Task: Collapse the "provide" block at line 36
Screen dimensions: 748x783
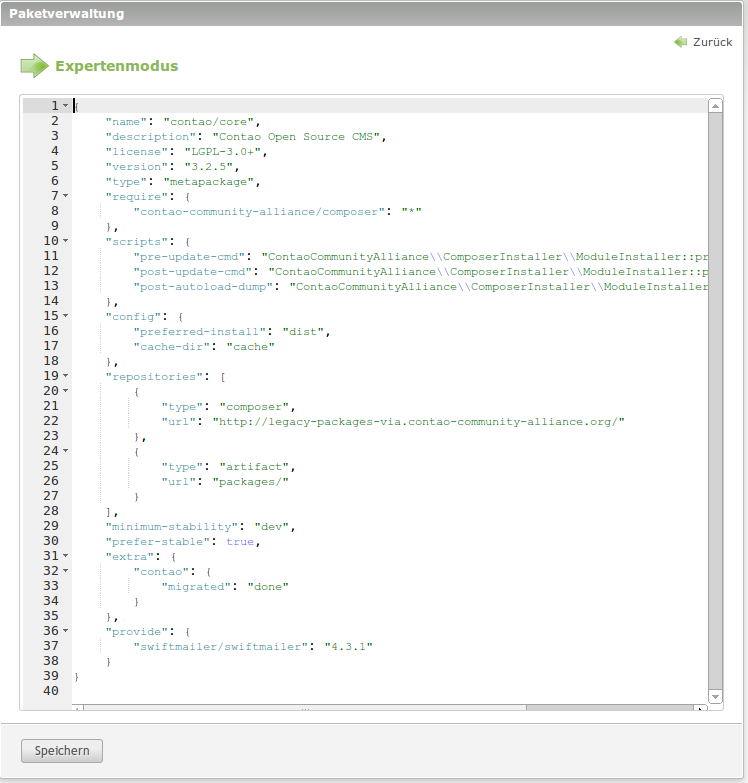Action: click(65, 631)
